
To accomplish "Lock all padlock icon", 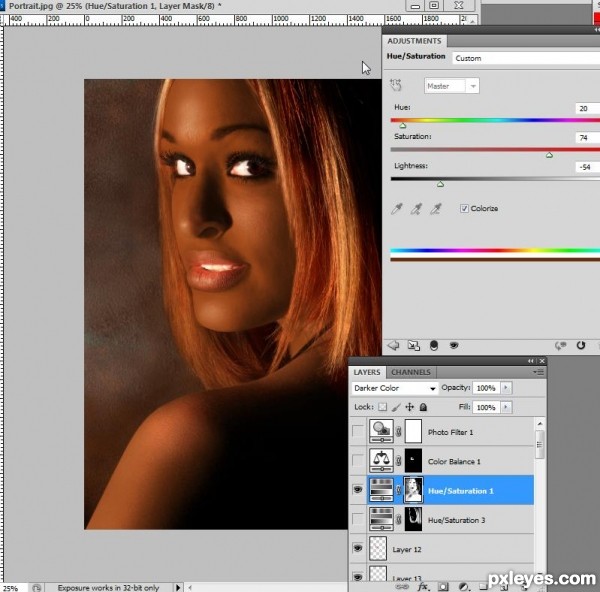I will click(x=423, y=407).
